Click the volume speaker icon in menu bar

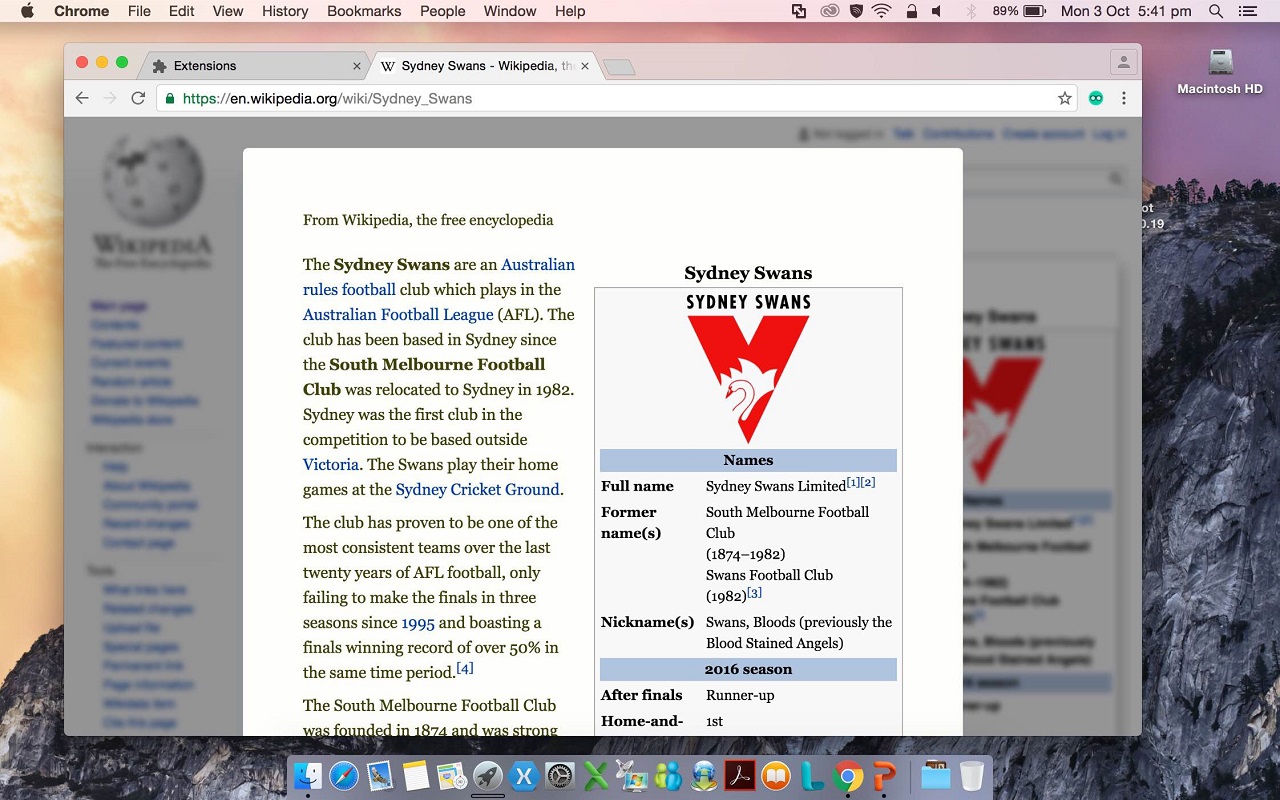tap(937, 11)
